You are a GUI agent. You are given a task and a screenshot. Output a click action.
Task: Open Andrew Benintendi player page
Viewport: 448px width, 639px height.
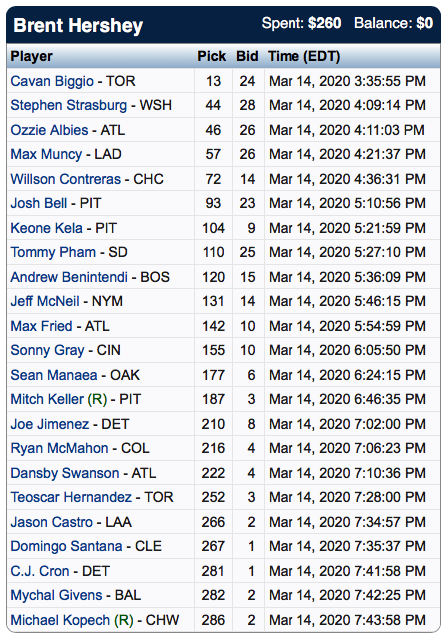[x=69, y=277]
